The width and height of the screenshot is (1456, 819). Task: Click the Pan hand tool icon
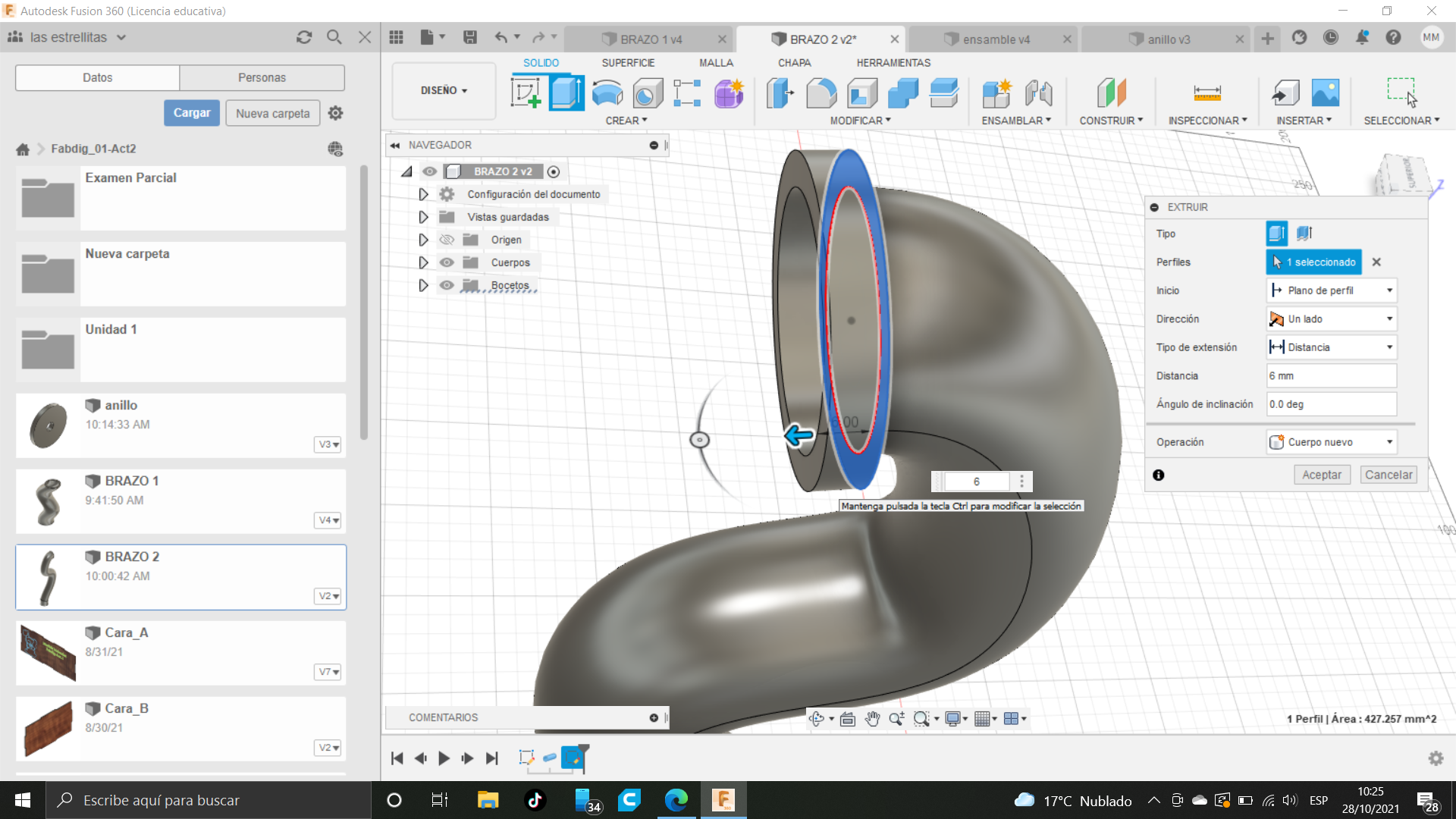coord(872,718)
